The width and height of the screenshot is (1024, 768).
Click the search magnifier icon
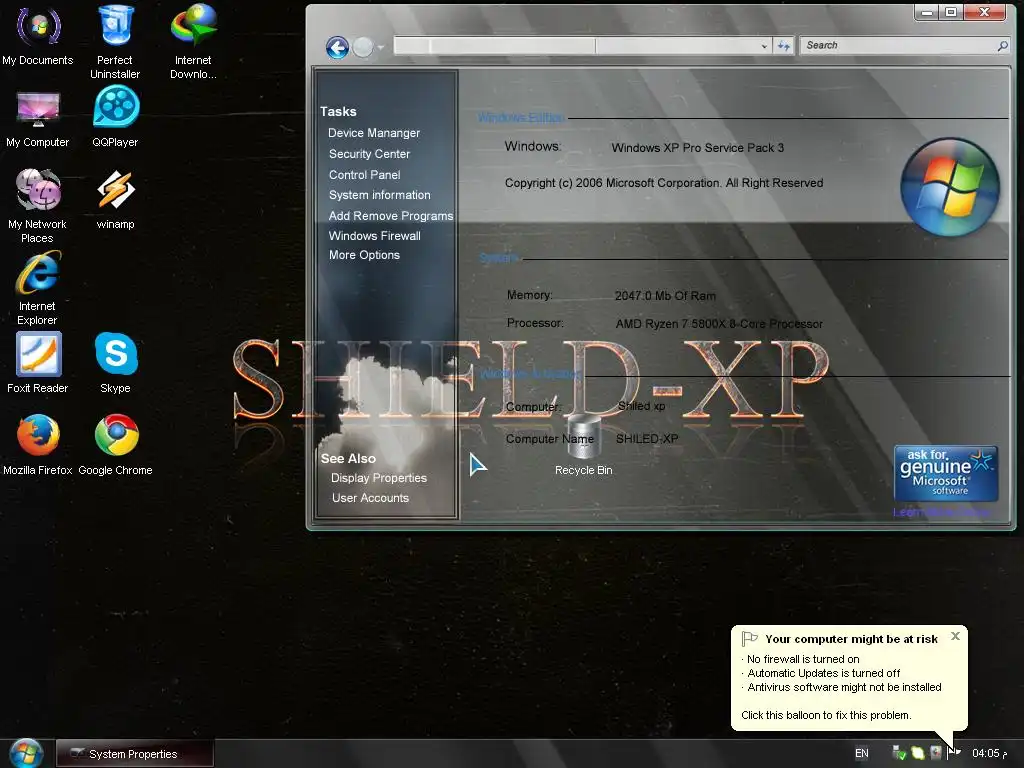coord(1002,46)
